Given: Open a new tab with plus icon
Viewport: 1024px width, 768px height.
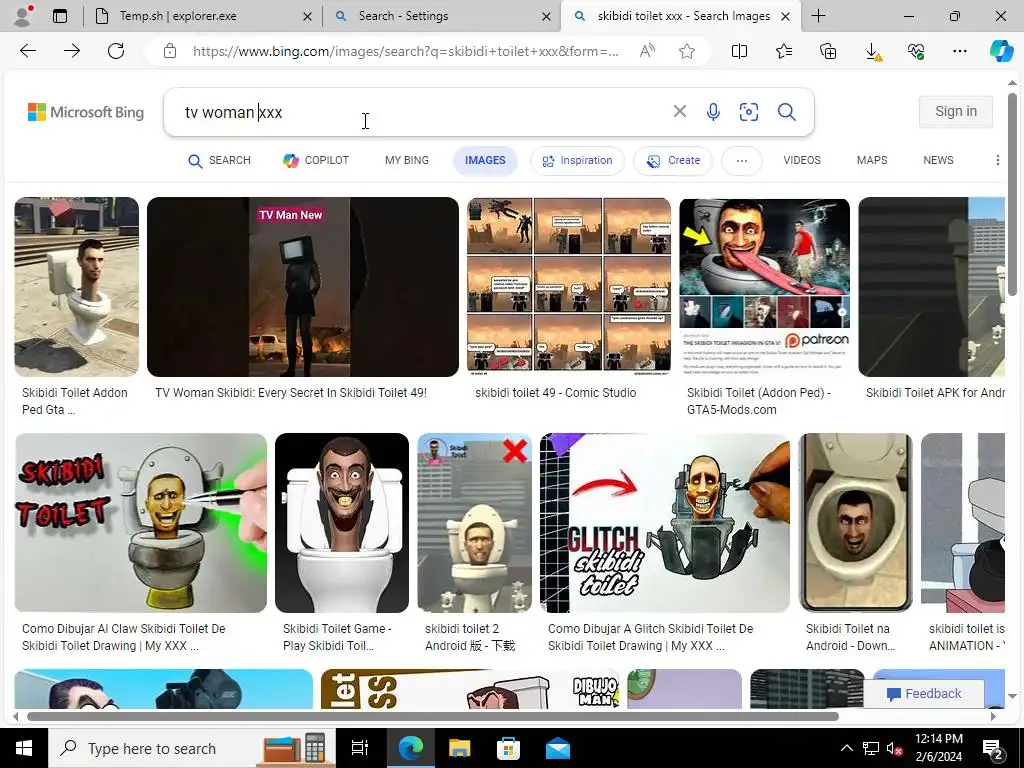Looking at the screenshot, I should (x=818, y=16).
